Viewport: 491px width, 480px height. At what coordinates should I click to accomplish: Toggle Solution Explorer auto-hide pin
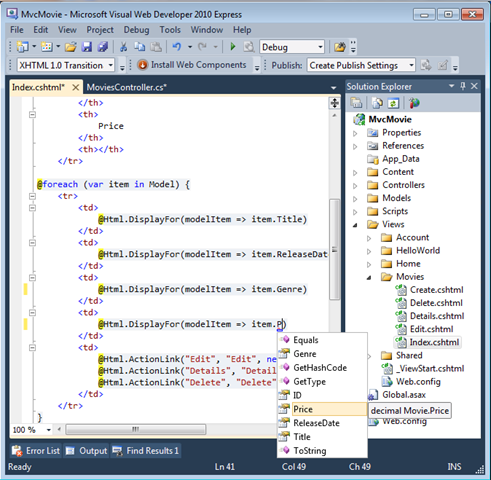point(463,86)
